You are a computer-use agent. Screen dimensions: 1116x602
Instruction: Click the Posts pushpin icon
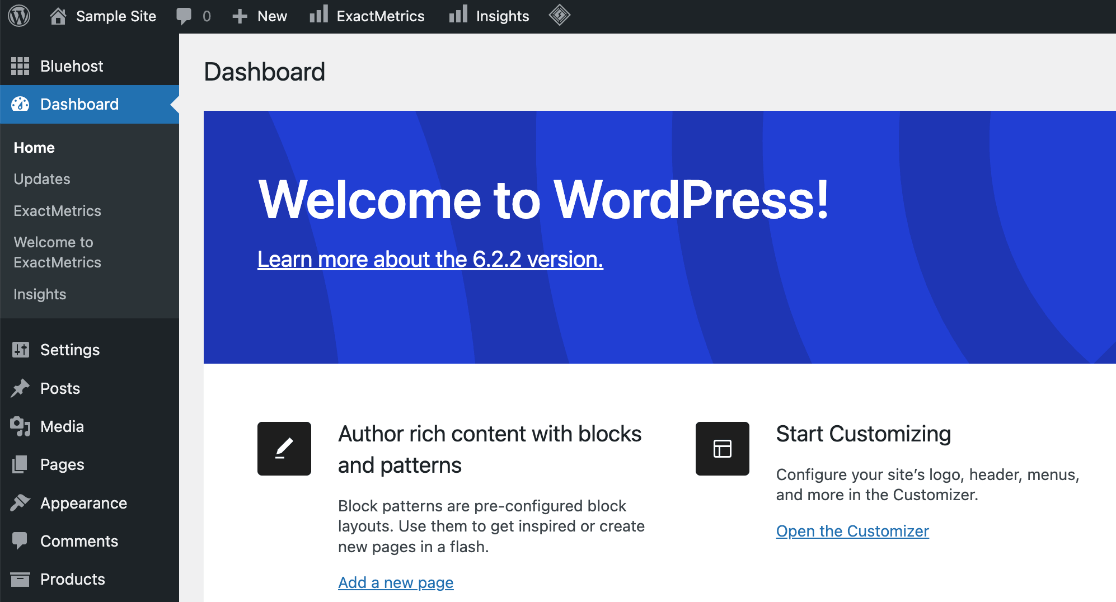pyautogui.click(x=20, y=388)
